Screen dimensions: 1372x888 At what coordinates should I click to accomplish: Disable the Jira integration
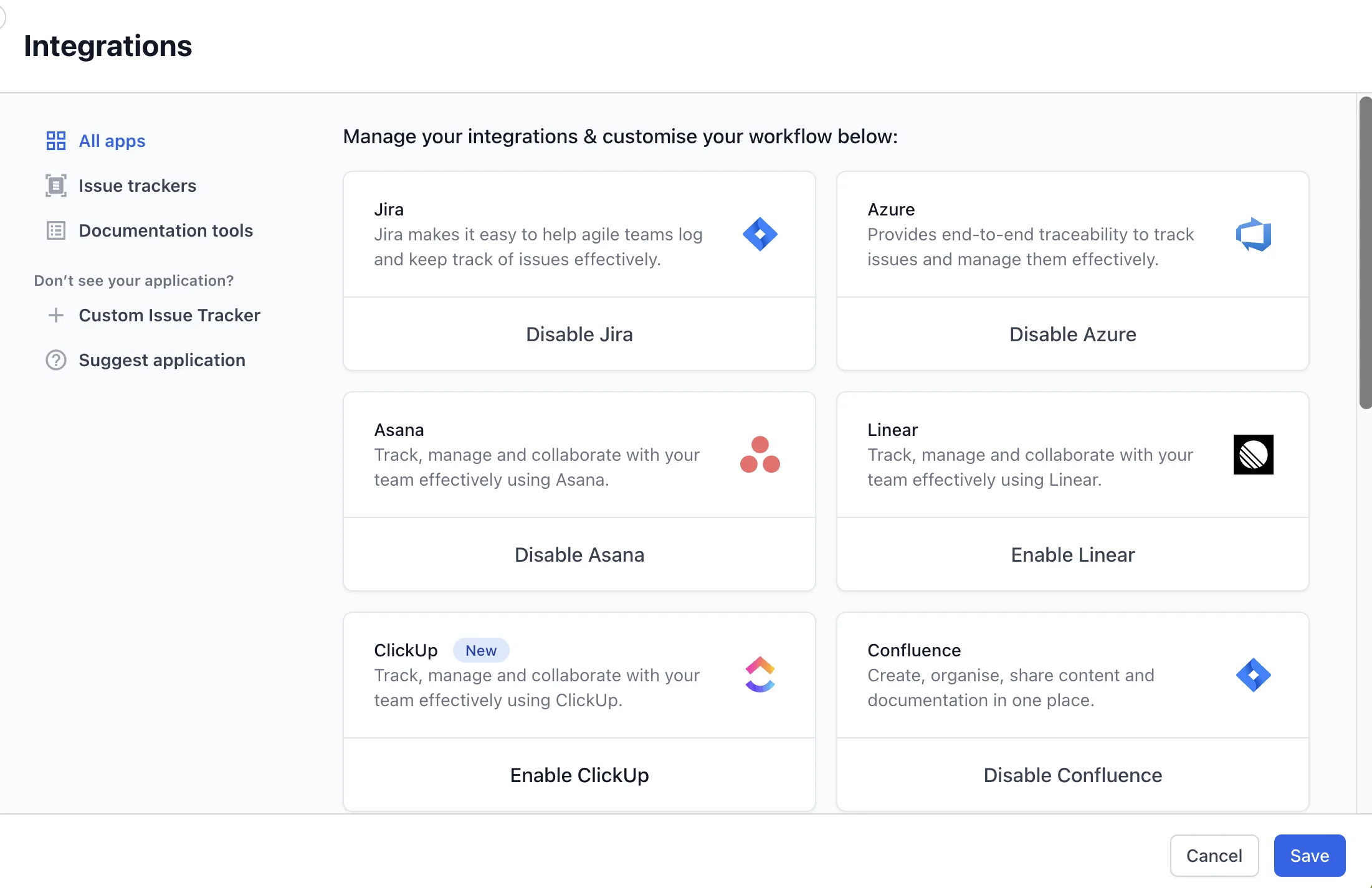click(x=579, y=334)
